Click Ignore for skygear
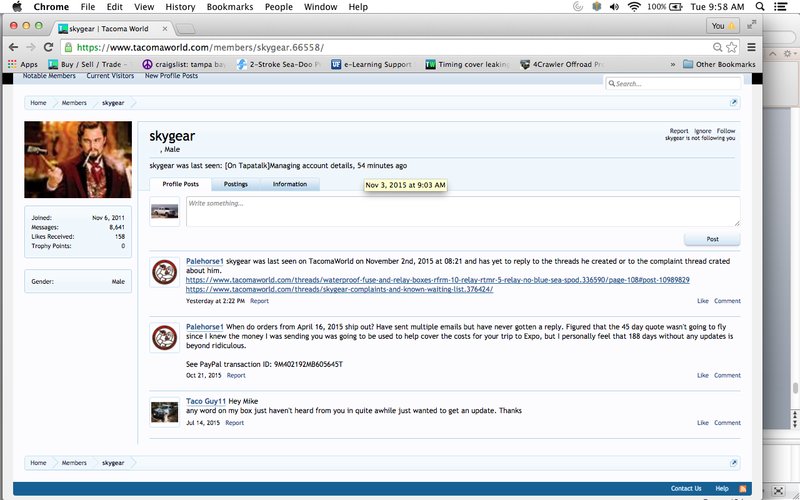Viewport: 800px width, 500px height. click(x=703, y=131)
